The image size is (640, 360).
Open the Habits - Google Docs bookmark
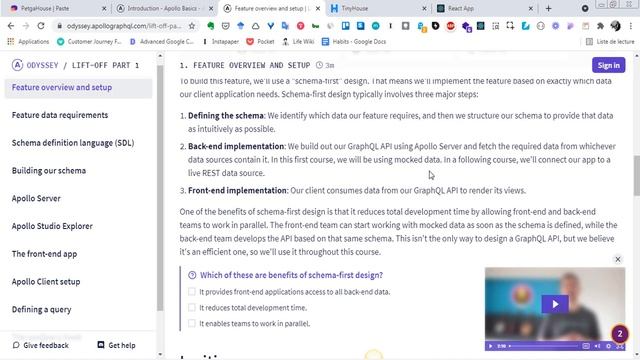(354, 41)
